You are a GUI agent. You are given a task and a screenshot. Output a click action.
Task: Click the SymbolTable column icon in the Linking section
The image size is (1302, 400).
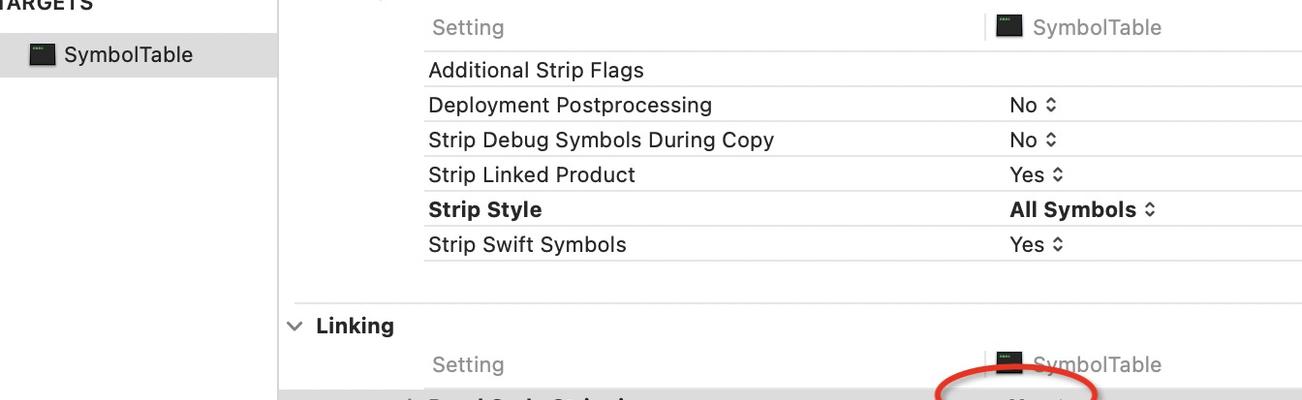(1009, 363)
